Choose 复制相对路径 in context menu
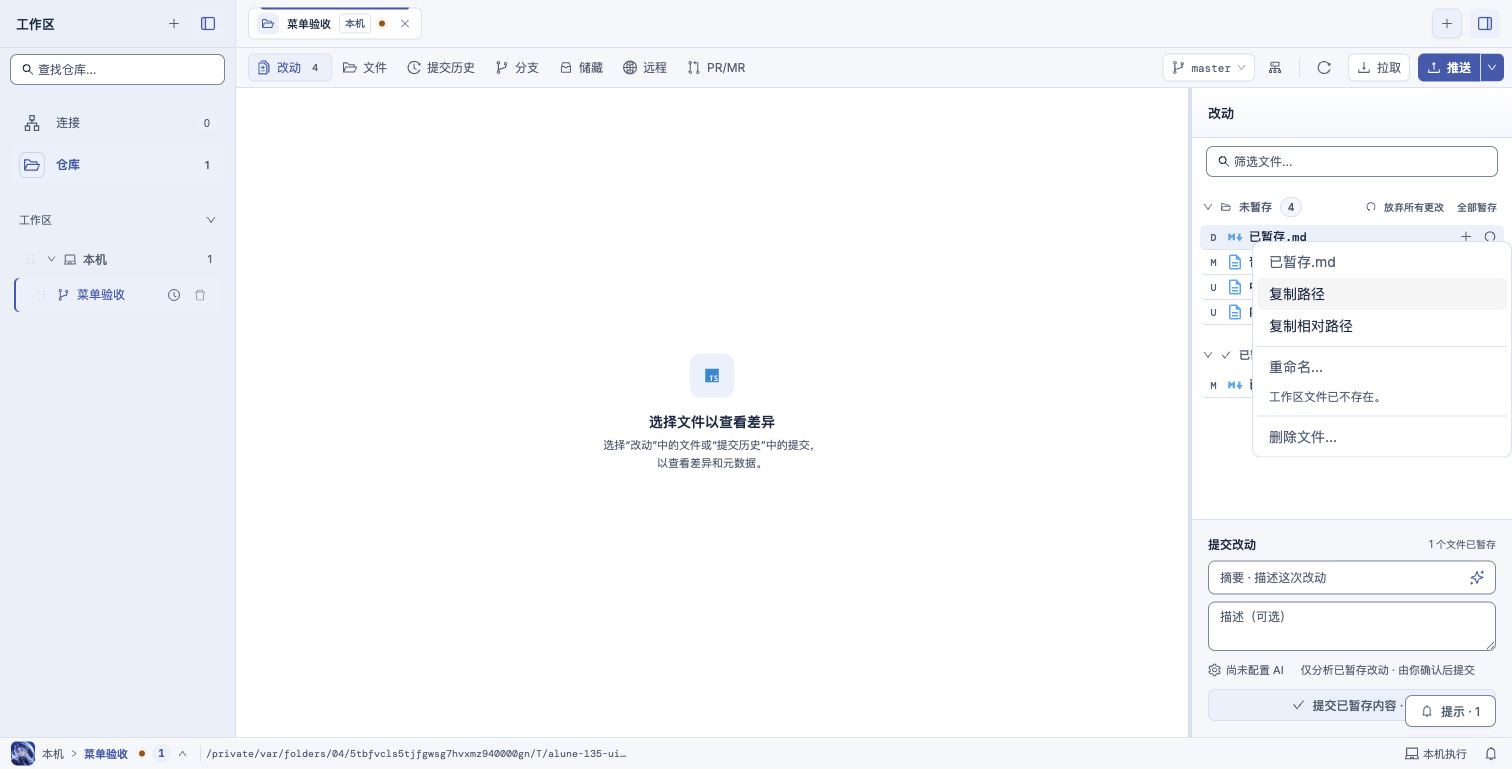The width and height of the screenshot is (1512, 769). tap(1382, 326)
